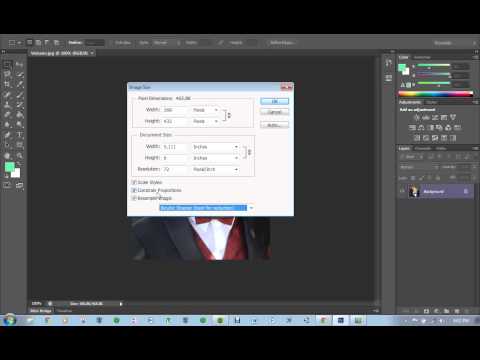Select the Eyedropper tool
Screen dimensions: 480x360
(x=20, y=84)
